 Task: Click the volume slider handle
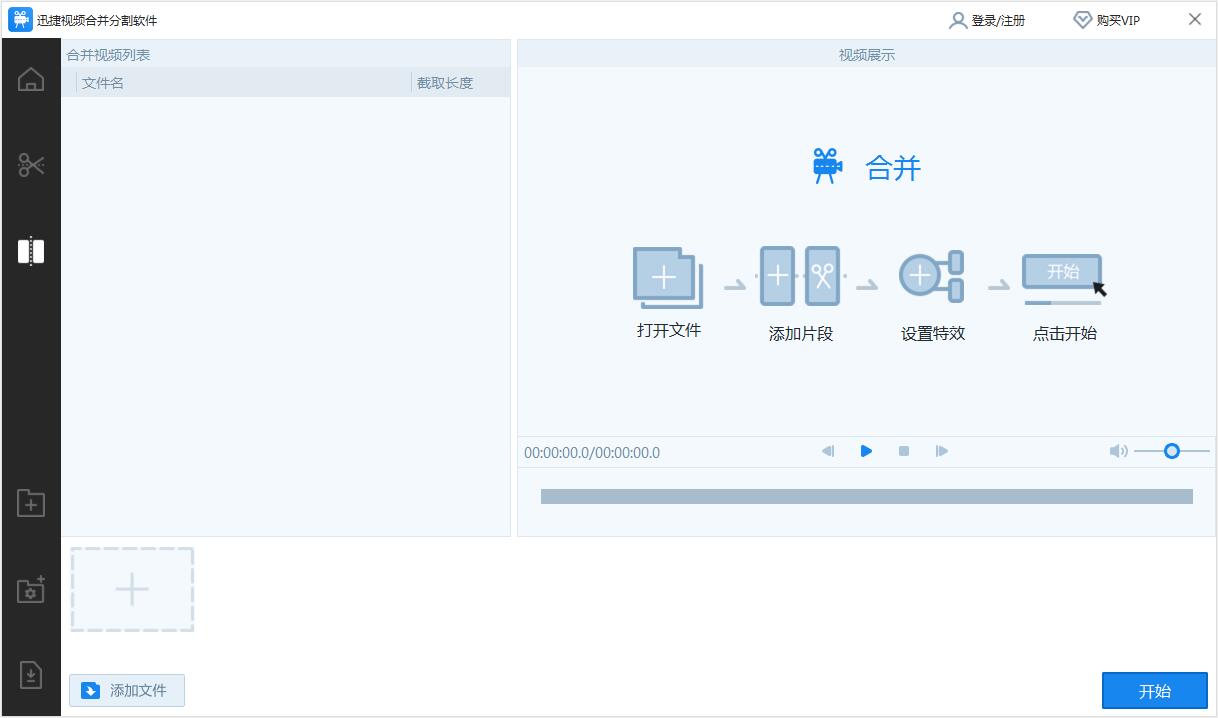point(1170,451)
